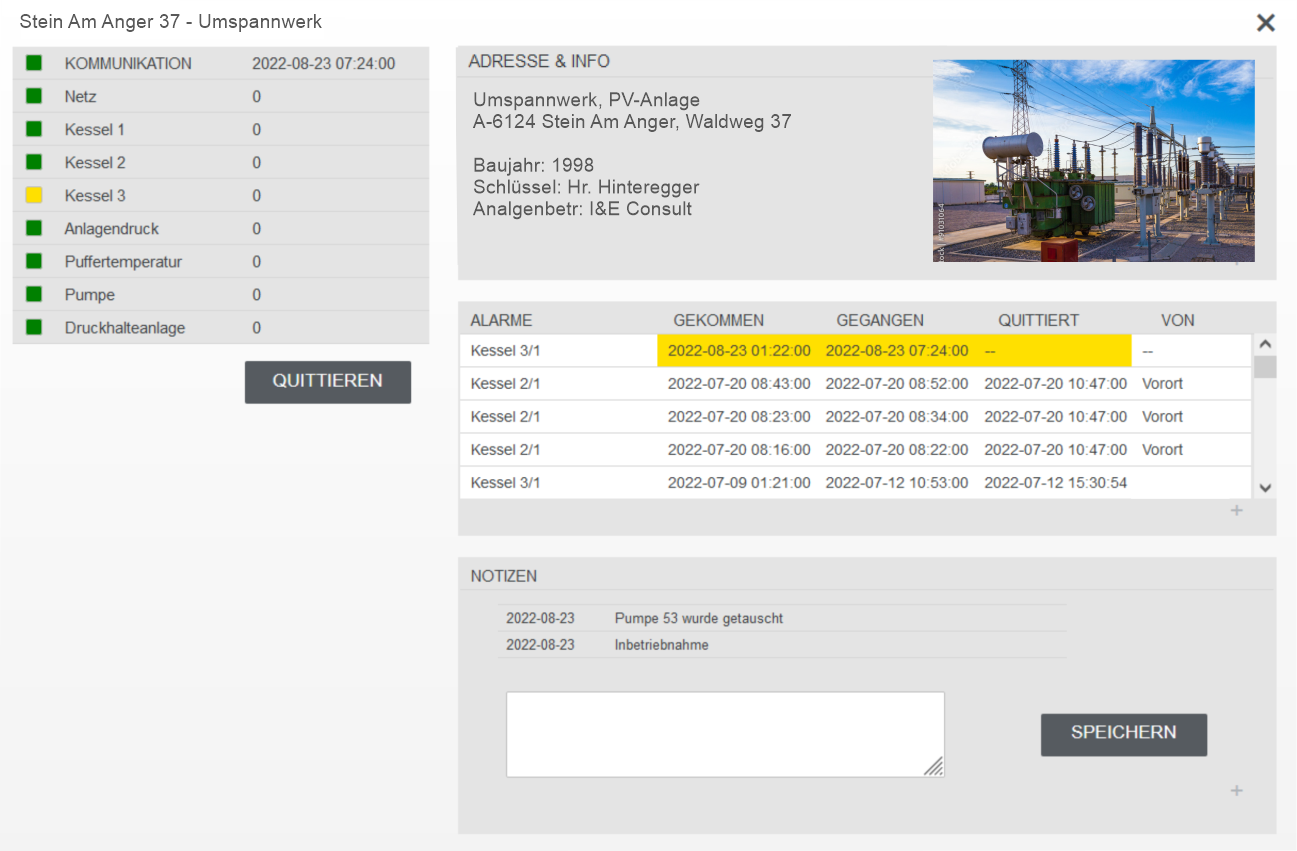Image resolution: width=1297 pixels, height=851 pixels.
Task: Select Kessel 2/1 alarm from 08:16:00
Action: [x=855, y=450]
